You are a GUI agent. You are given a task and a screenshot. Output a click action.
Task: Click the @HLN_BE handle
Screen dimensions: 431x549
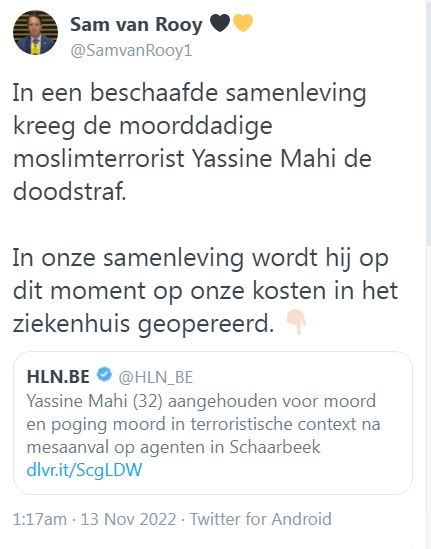pyautogui.click(x=156, y=377)
